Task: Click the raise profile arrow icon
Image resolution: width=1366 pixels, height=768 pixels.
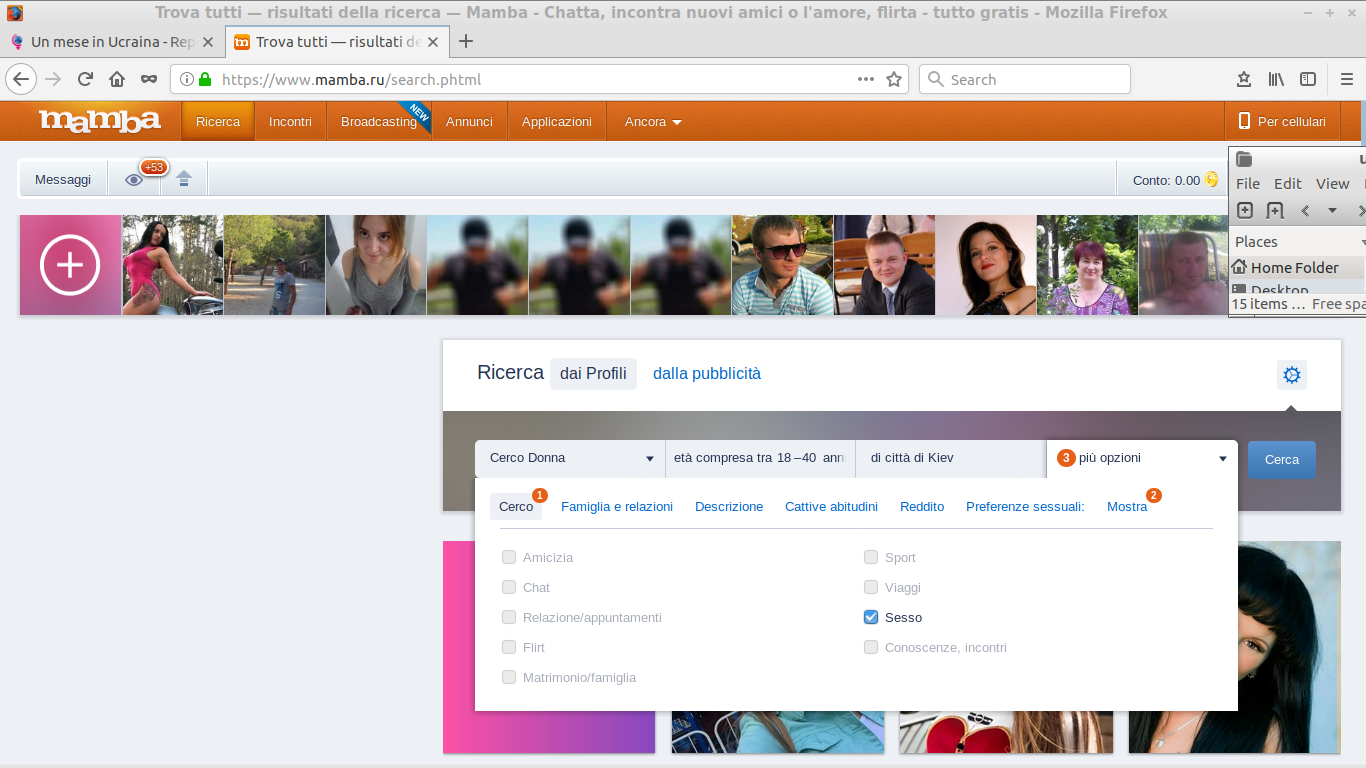Action: 184,180
